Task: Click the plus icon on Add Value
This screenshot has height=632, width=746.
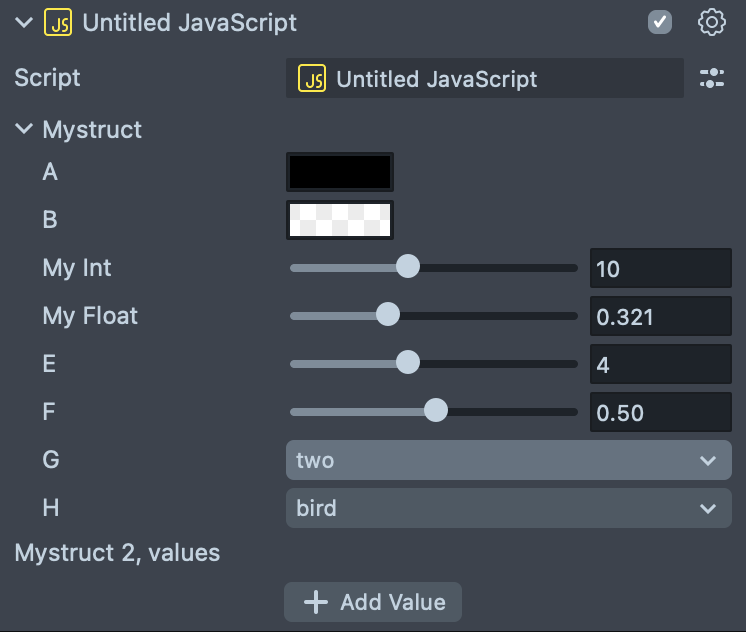Action: pyautogui.click(x=316, y=602)
